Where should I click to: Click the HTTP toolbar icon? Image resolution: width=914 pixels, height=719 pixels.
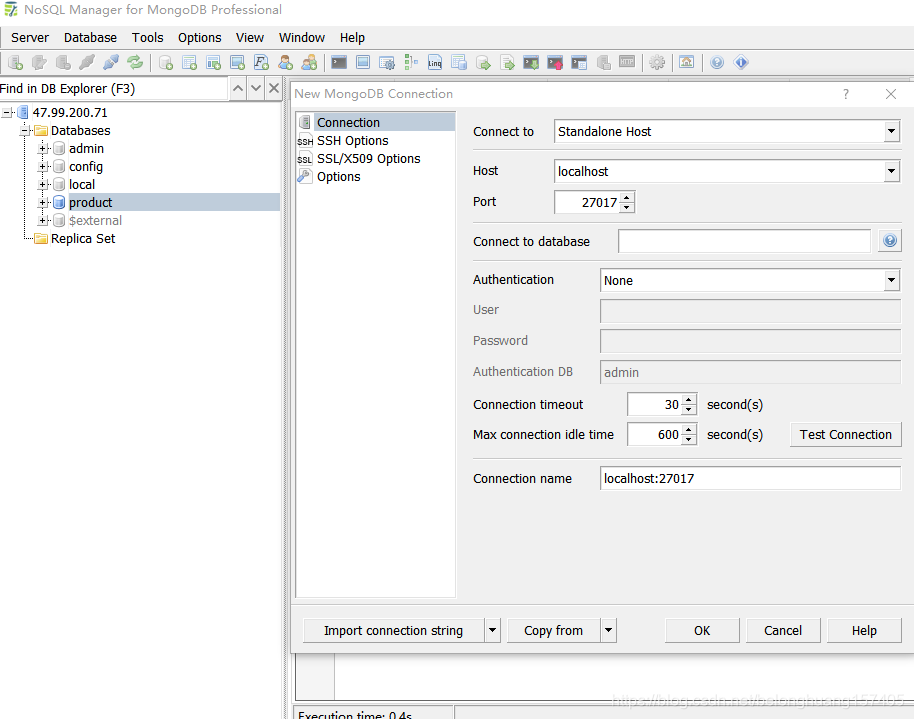tap(627, 62)
